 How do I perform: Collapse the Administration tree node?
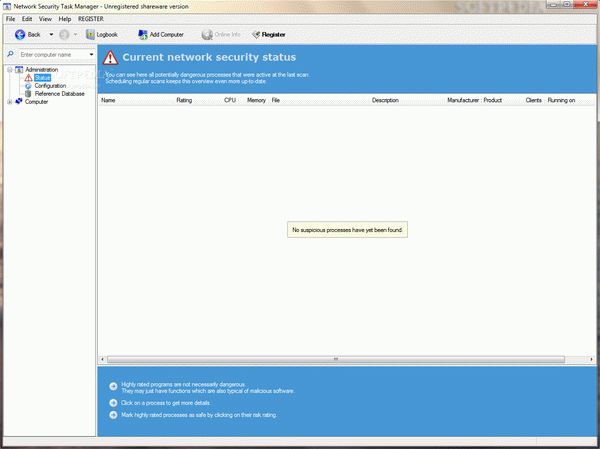click(x=10, y=70)
